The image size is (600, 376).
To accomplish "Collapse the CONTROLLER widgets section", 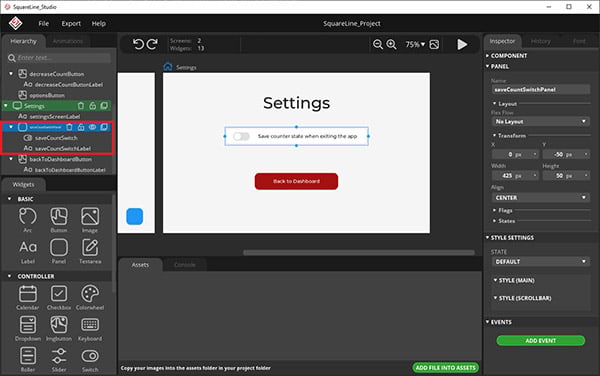I will pyautogui.click(x=10, y=276).
